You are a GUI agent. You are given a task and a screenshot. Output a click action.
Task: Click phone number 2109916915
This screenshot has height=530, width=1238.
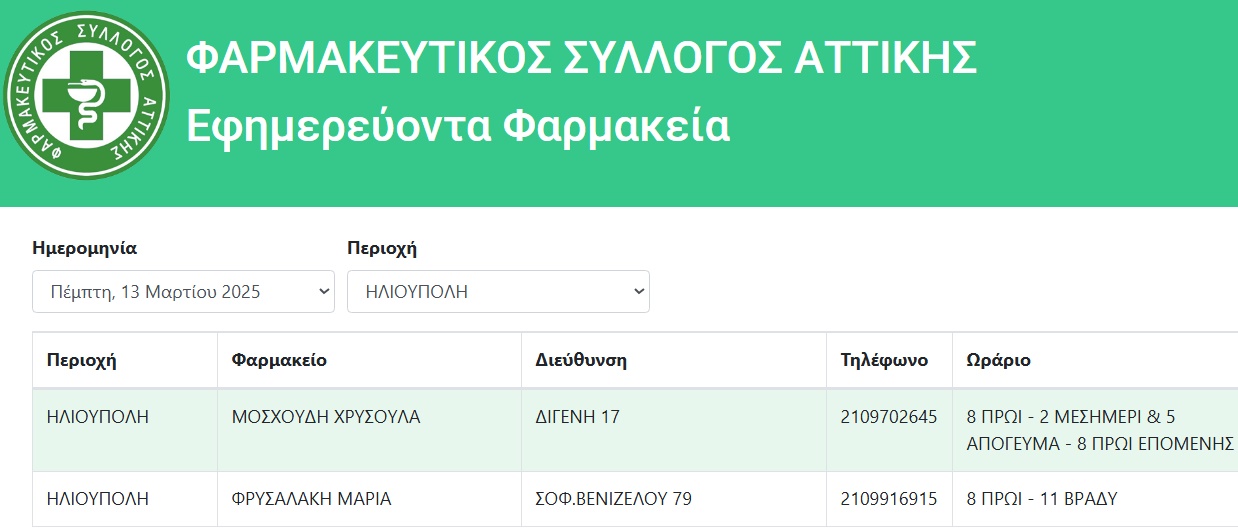coord(889,498)
